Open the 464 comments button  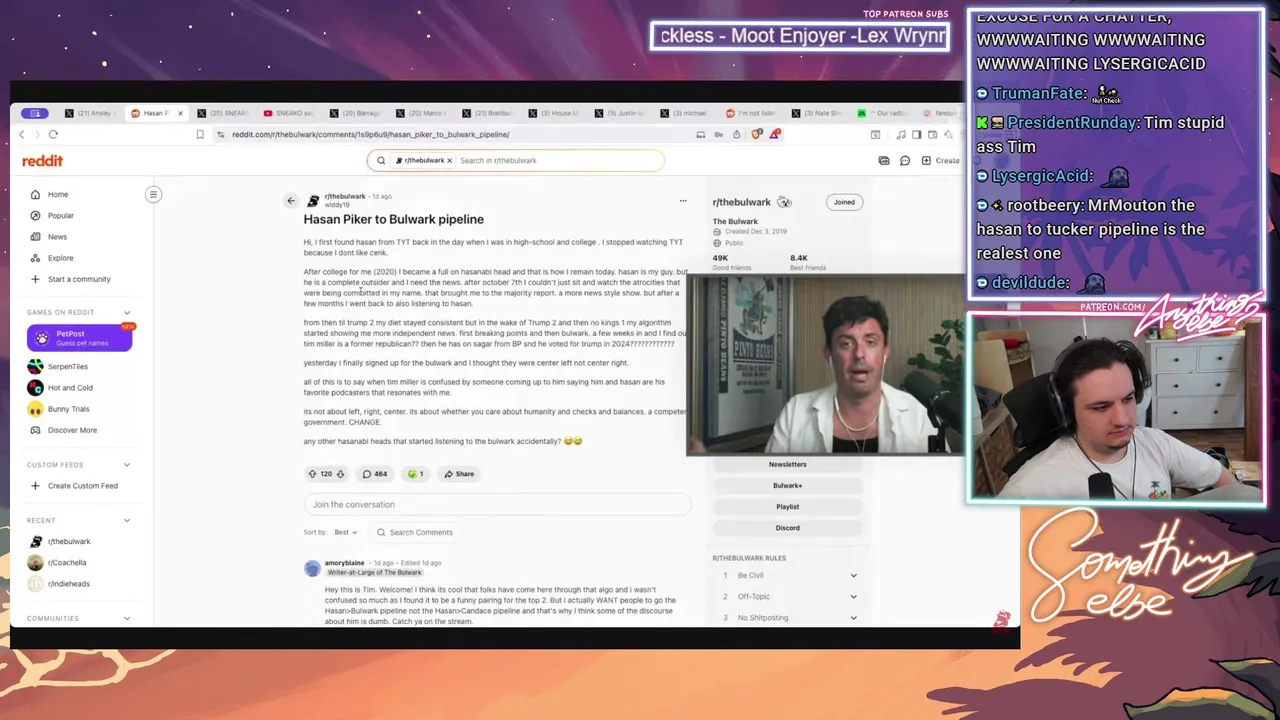point(375,474)
